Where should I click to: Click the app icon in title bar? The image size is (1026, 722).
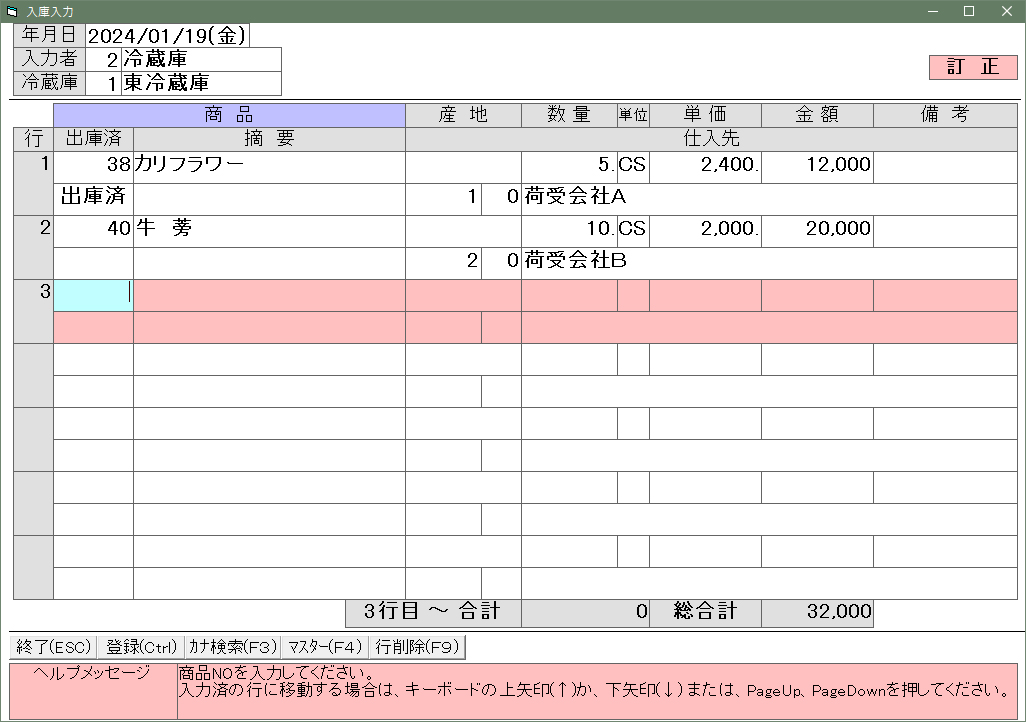click(x=12, y=11)
